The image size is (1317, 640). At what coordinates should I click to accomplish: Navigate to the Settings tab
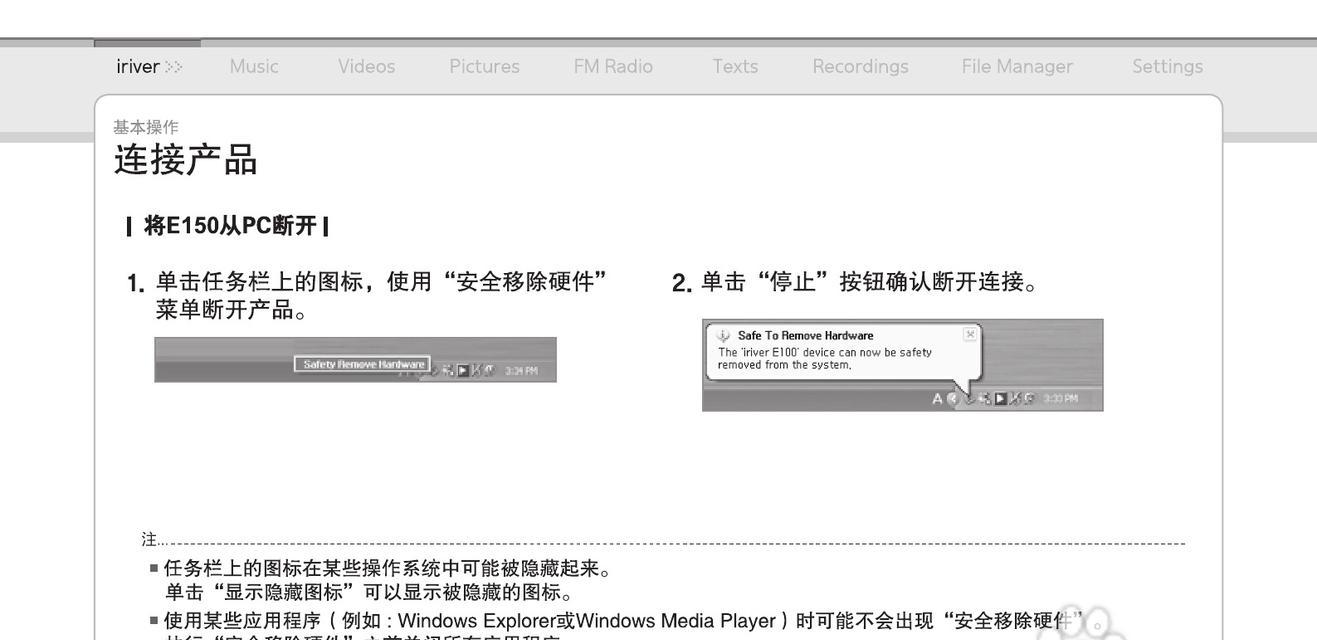click(1168, 67)
